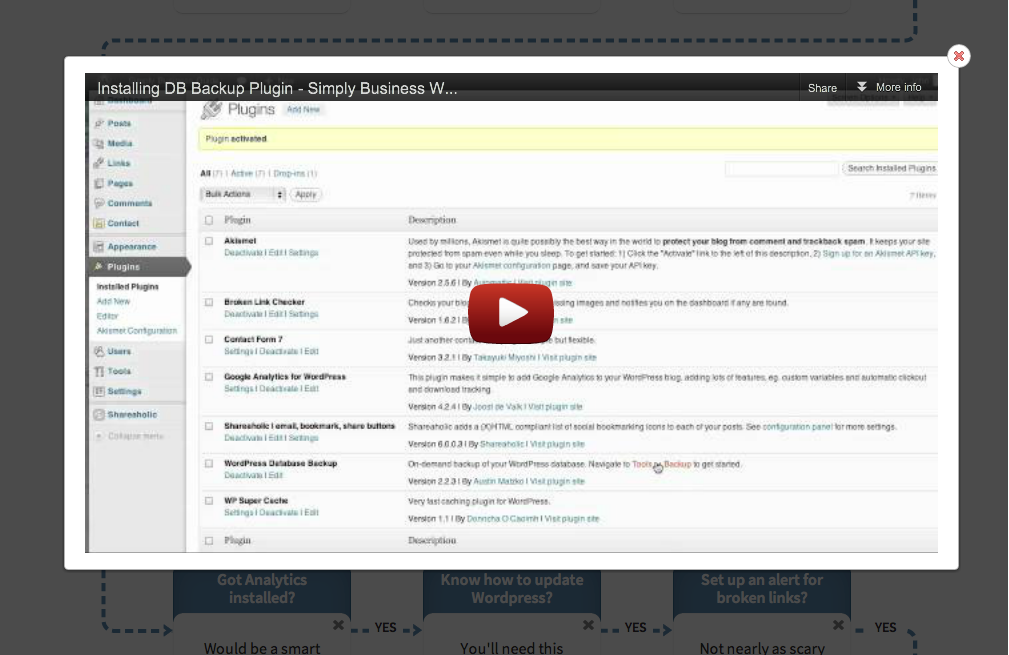Click Deactivate under Akismet
This screenshot has width=1009, height=655.
coord(243,253)
